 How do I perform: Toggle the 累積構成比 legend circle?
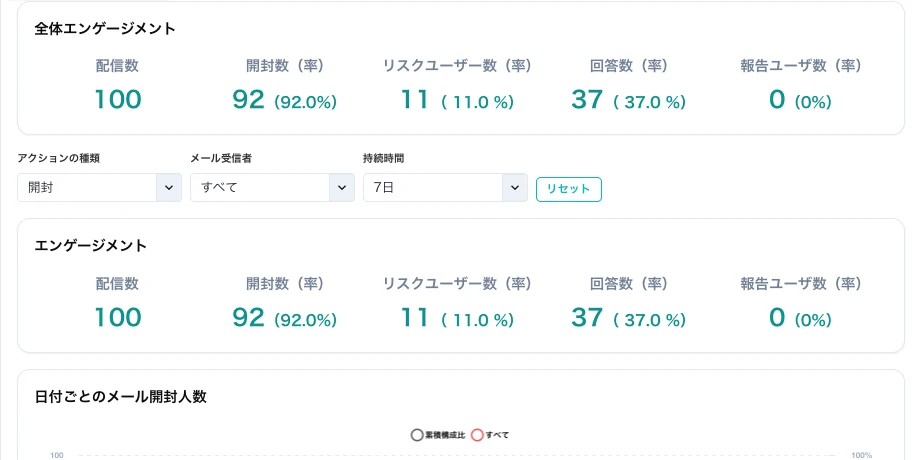pos(417,435)
